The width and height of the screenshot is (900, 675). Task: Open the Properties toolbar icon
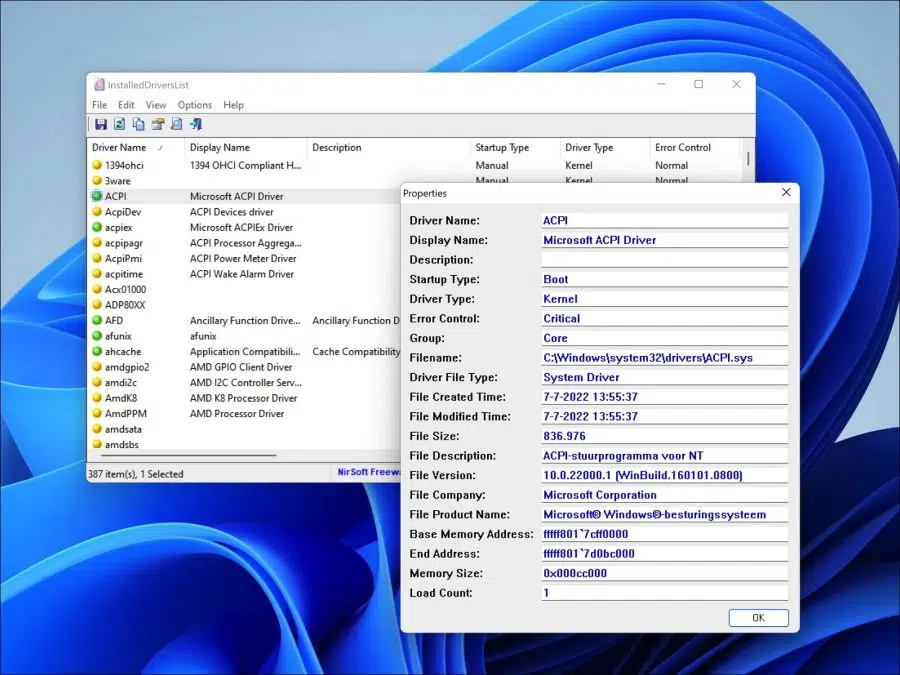[158, 124]
